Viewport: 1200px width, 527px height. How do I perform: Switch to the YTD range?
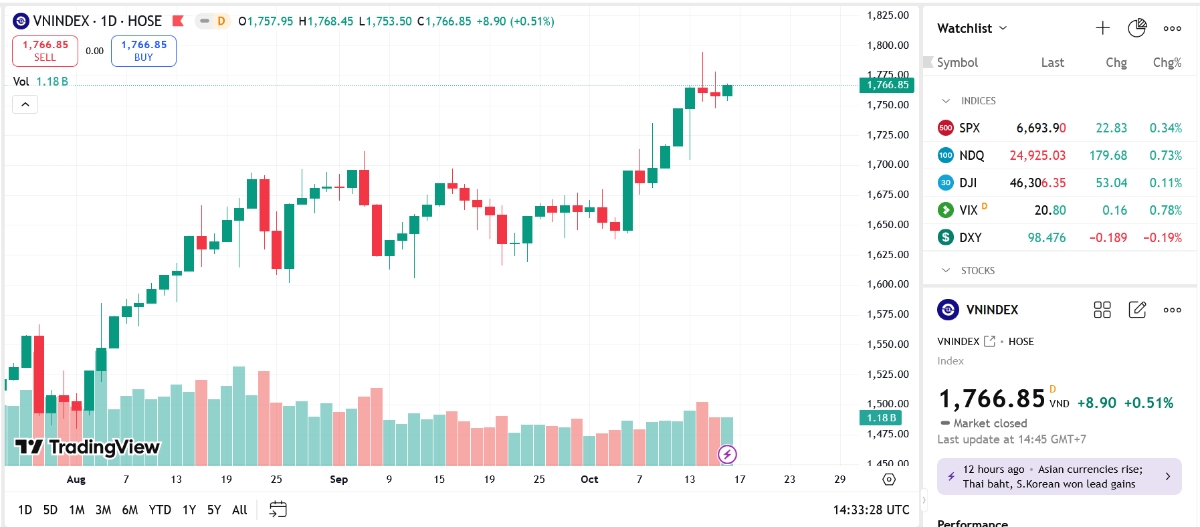(160, 510)
